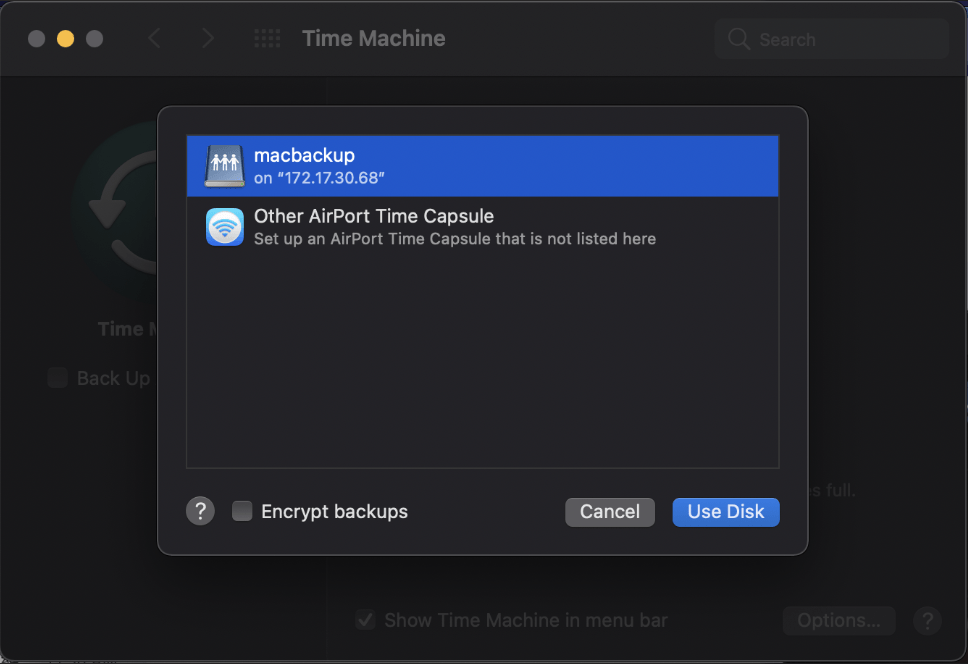Screen dimensions: 968x664
Task: Click the yellow minimize window button
Action: tap(64, 38)
